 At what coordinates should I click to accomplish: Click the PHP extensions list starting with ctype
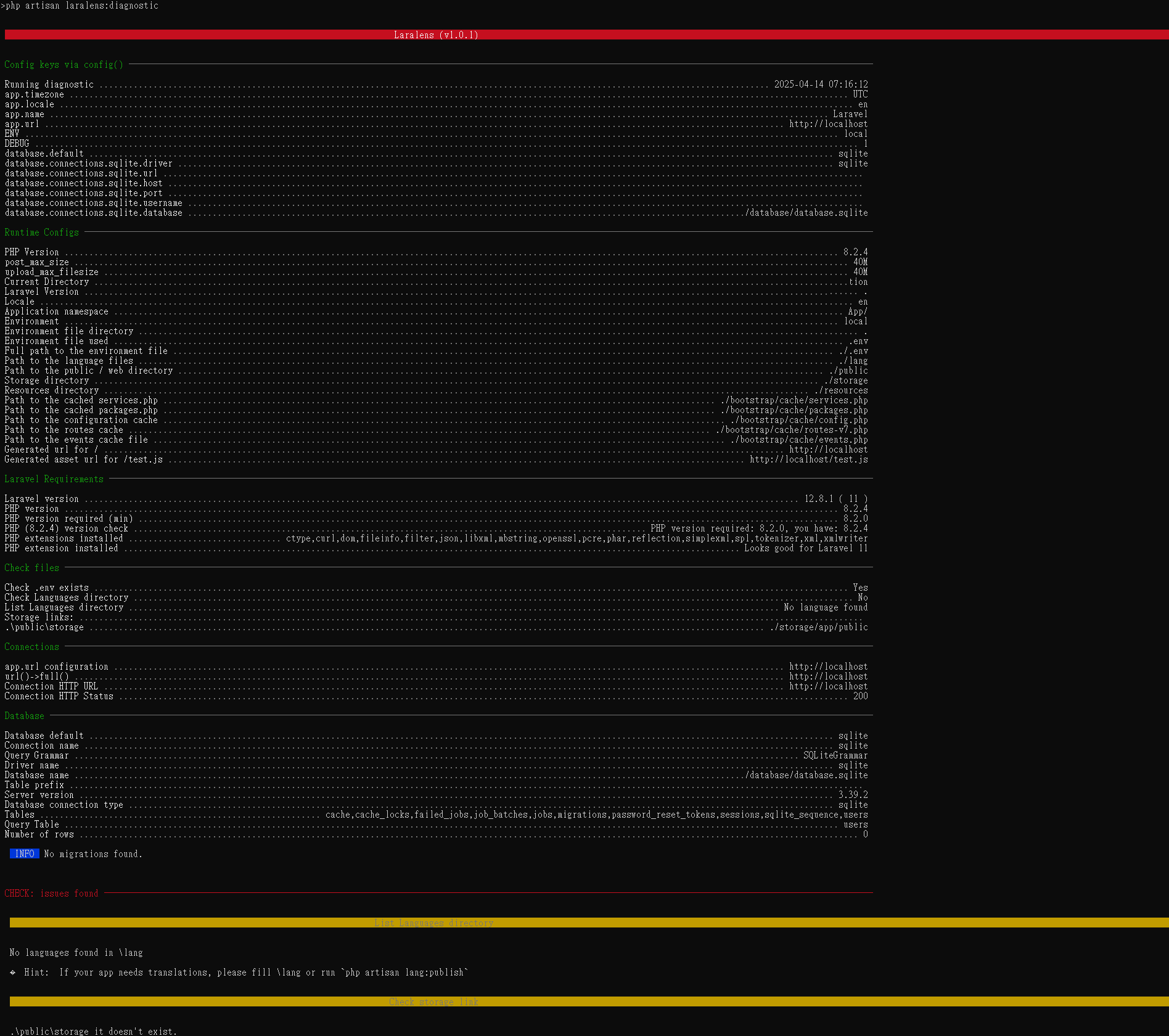tap(577, 538)
